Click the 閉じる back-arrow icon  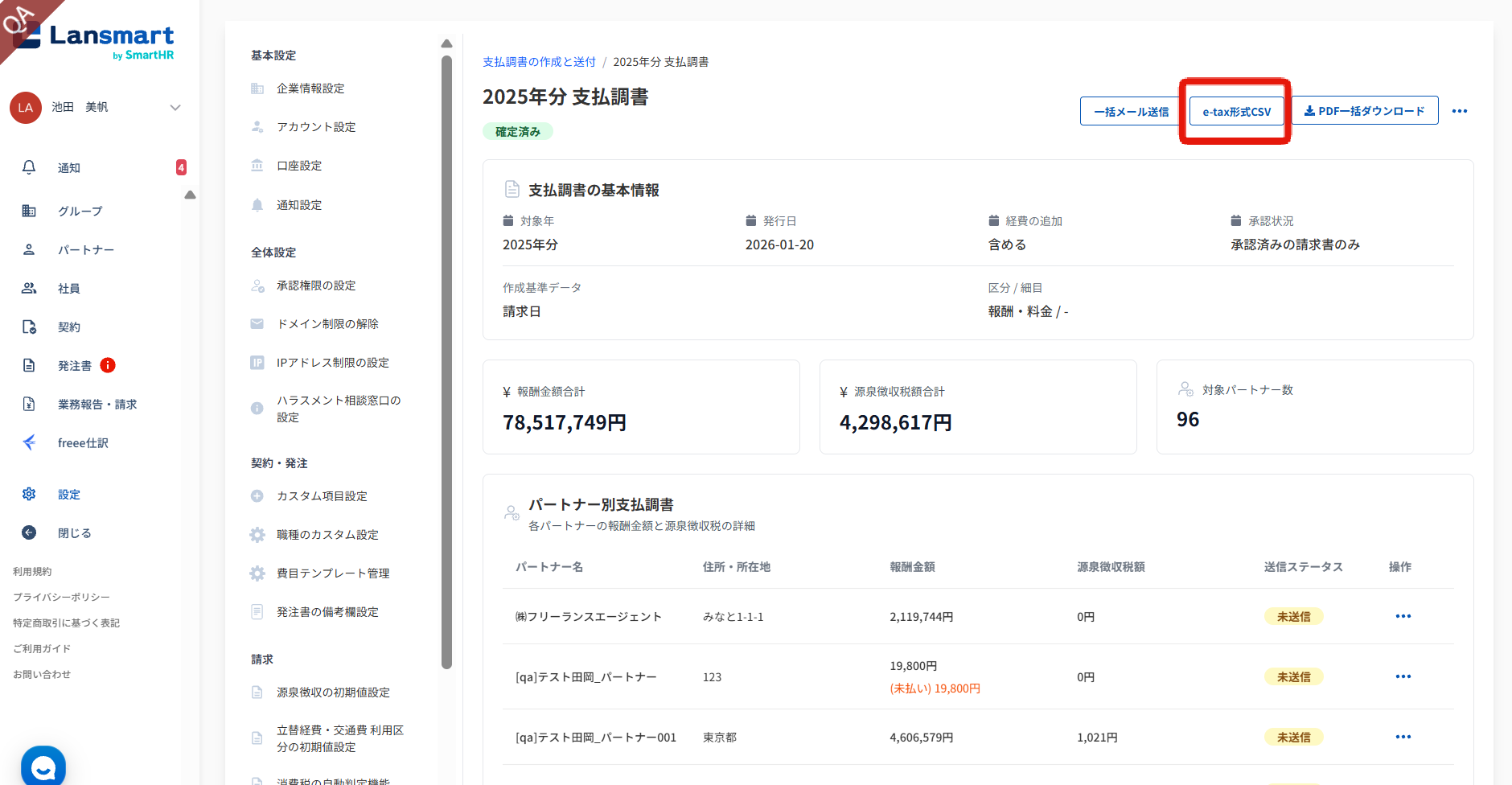click(29, 532)
